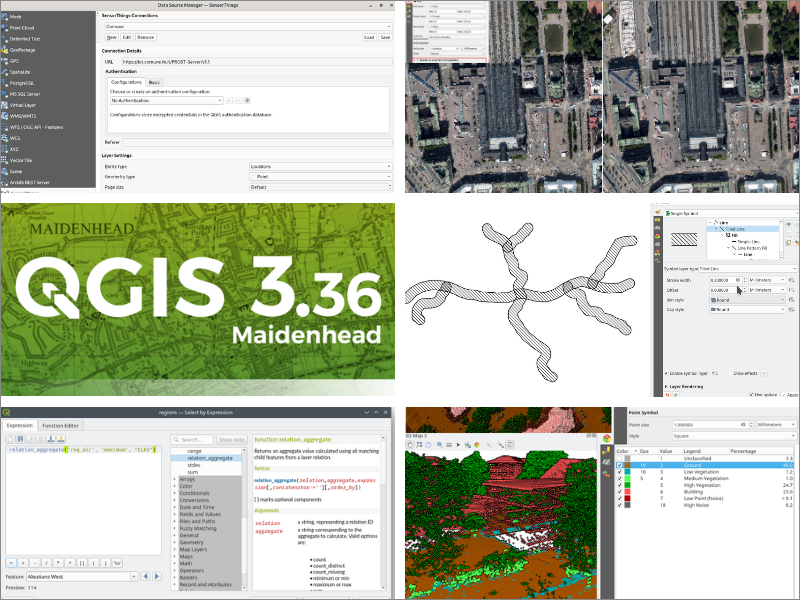Image resolution: width=800 pixels, height=600 pixels.
Task: Toggle Medium Vegetation class checkbox
Action: tap(620, 479)
